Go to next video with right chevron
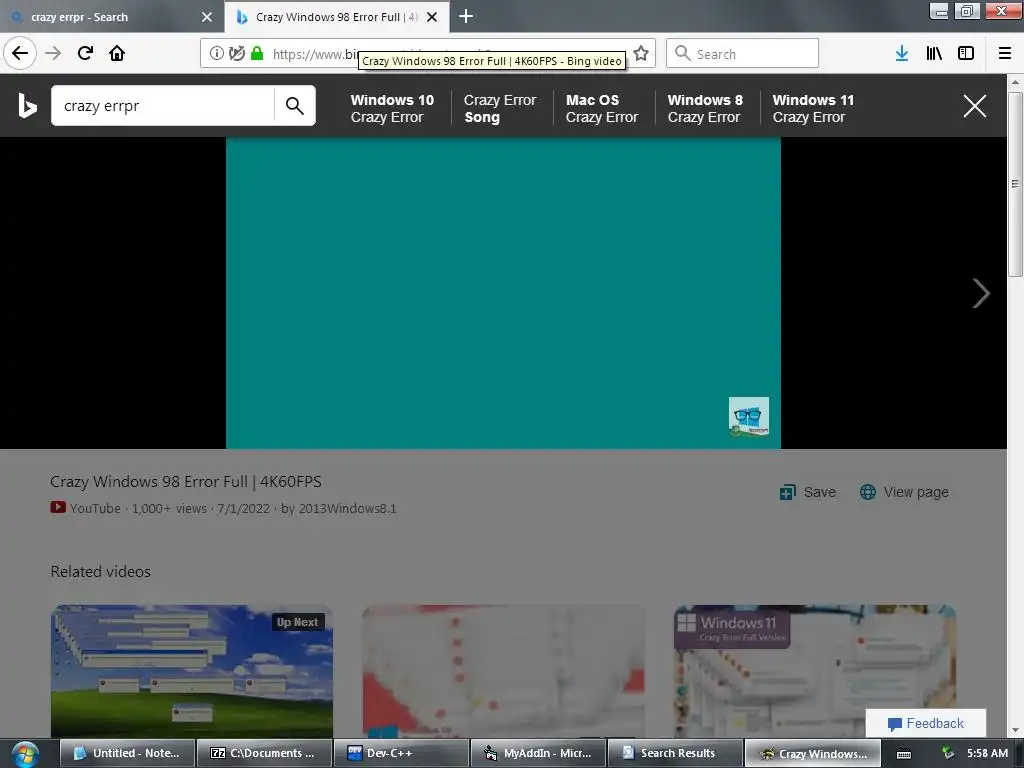 (x=981, y=293)
